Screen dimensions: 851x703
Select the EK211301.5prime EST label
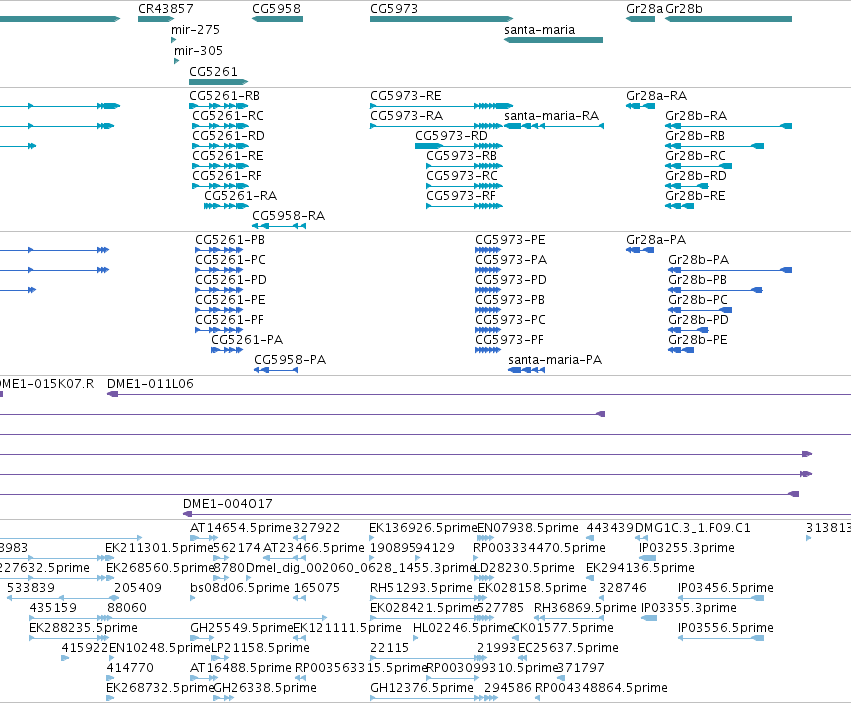(x=160, y=548)
